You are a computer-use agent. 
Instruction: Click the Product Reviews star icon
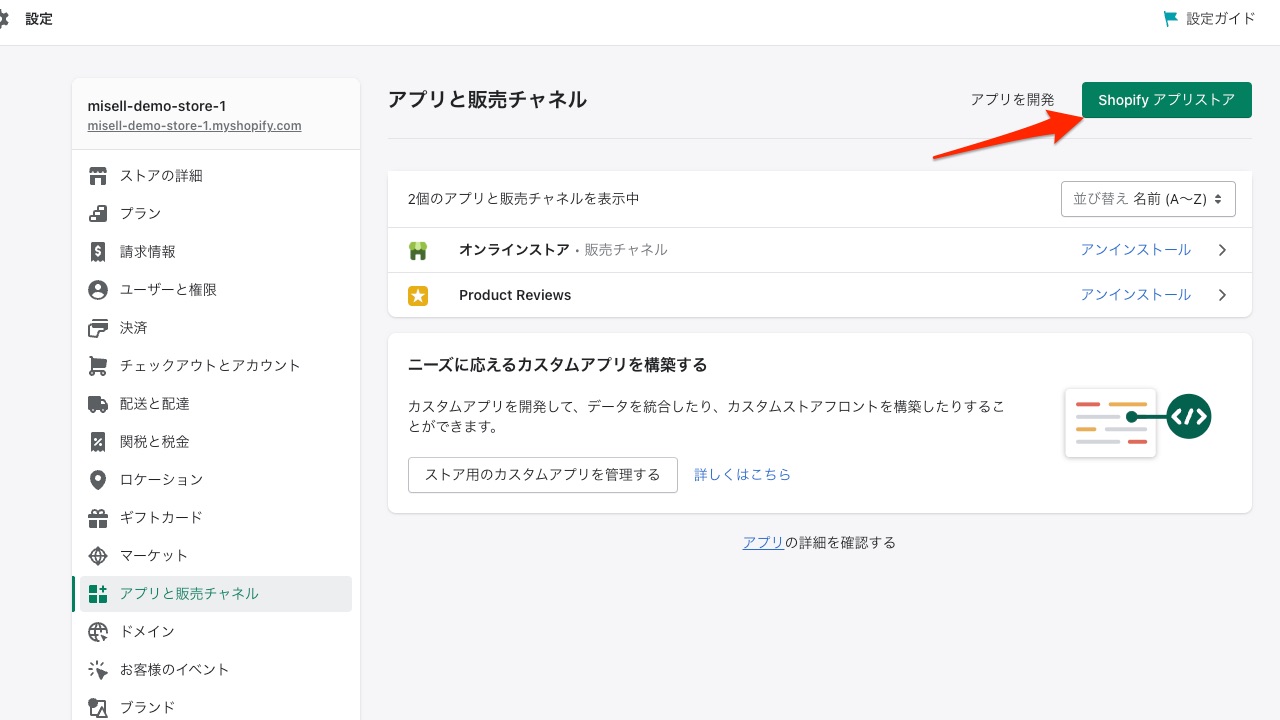click(418, 295)
